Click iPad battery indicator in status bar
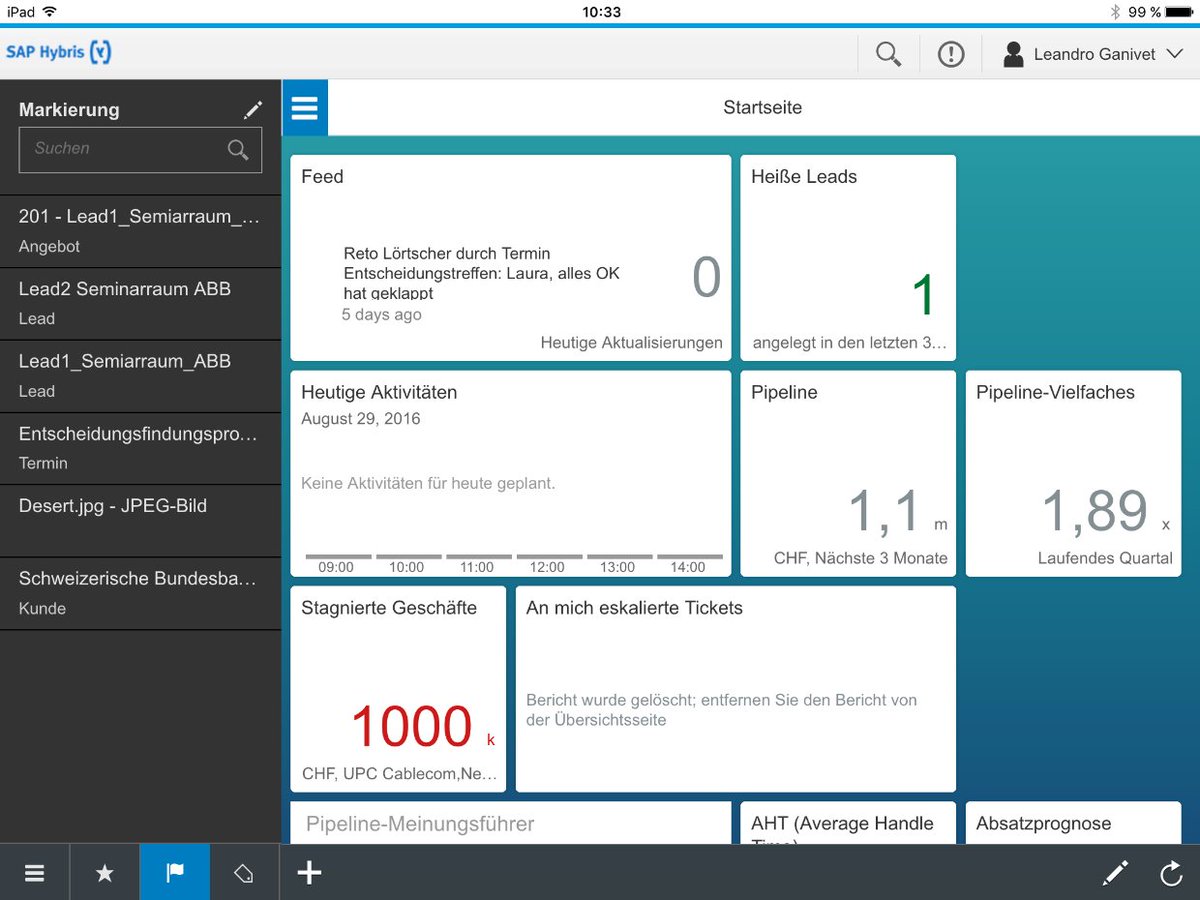This screenshot has width=1200, height=900. point(1180,12)
